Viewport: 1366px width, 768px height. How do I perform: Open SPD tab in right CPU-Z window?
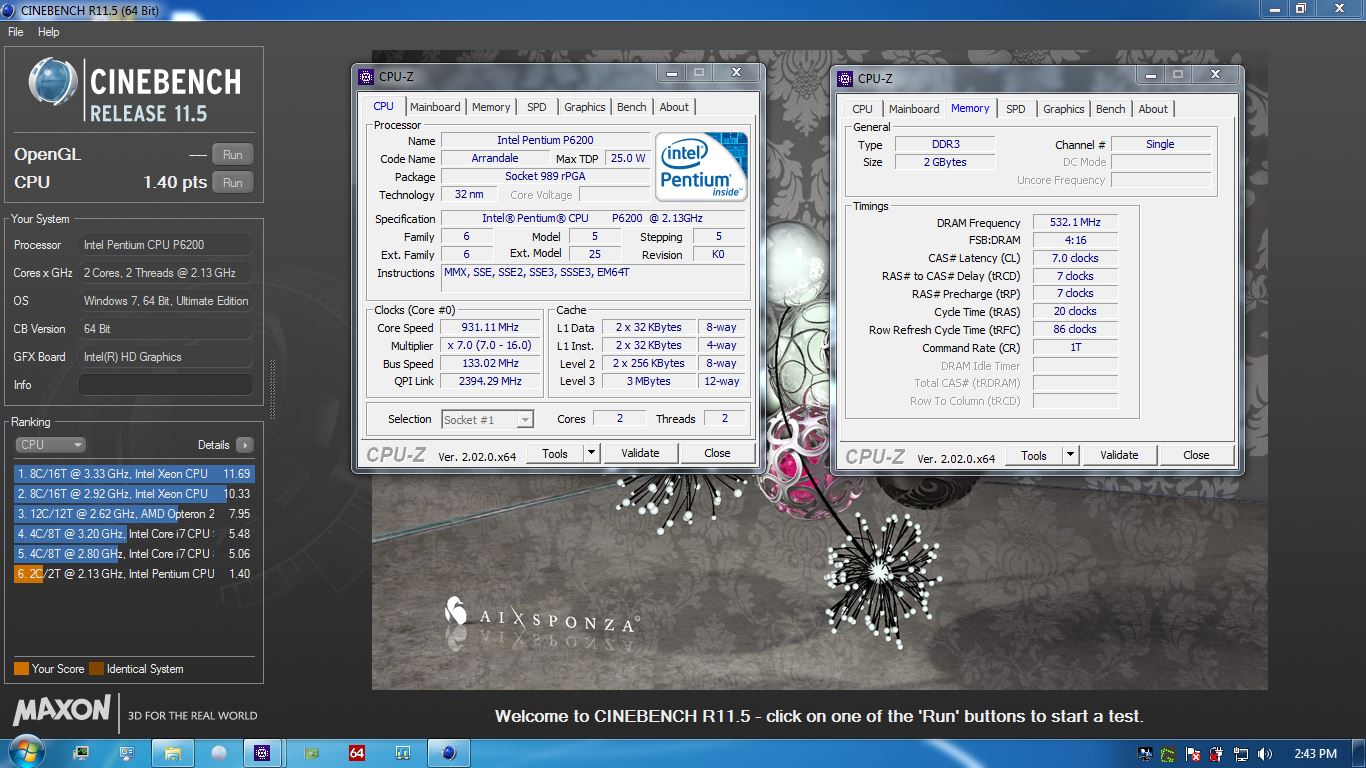1016,109
